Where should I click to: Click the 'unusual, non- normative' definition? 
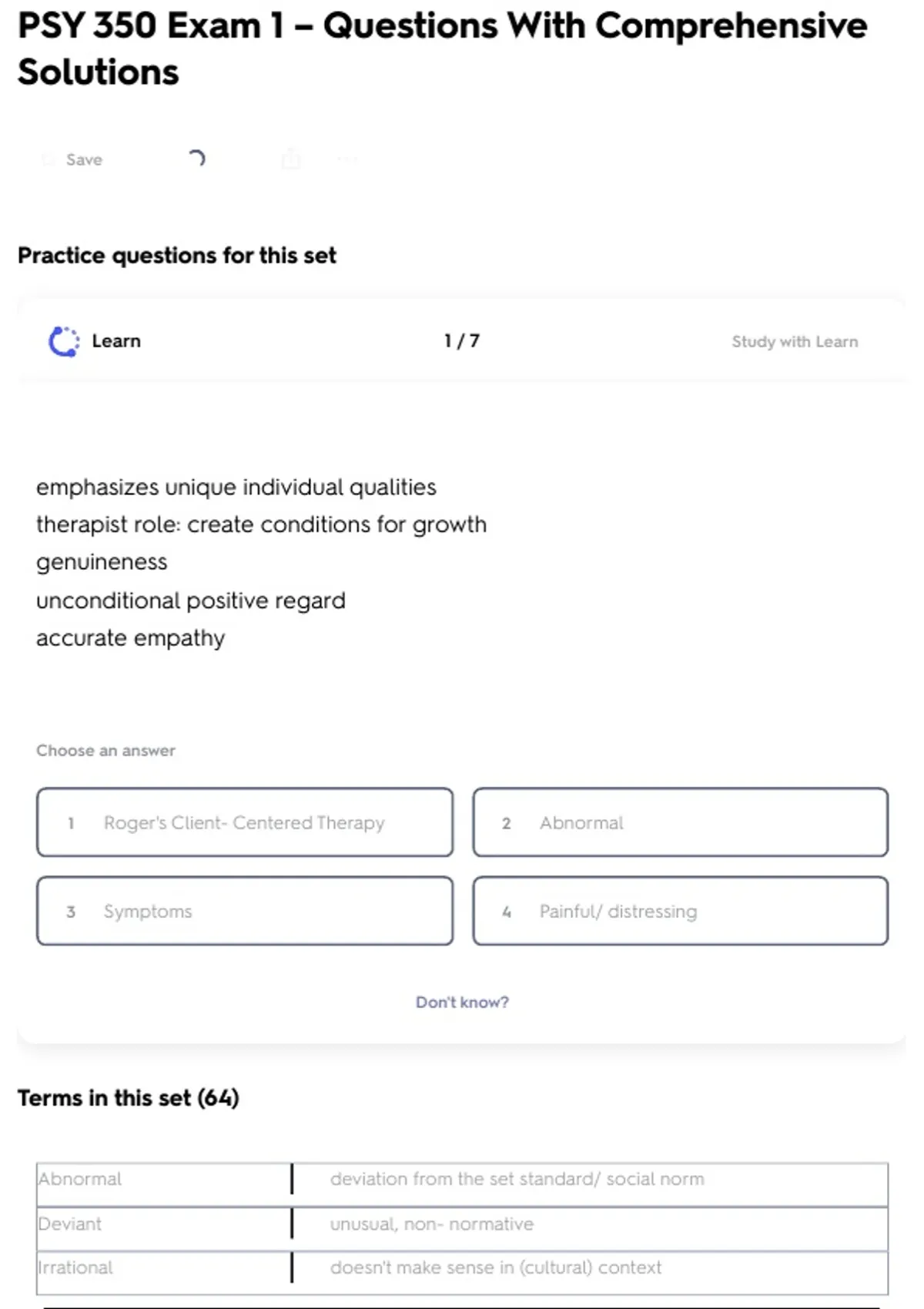click(x=431, y=1224)
